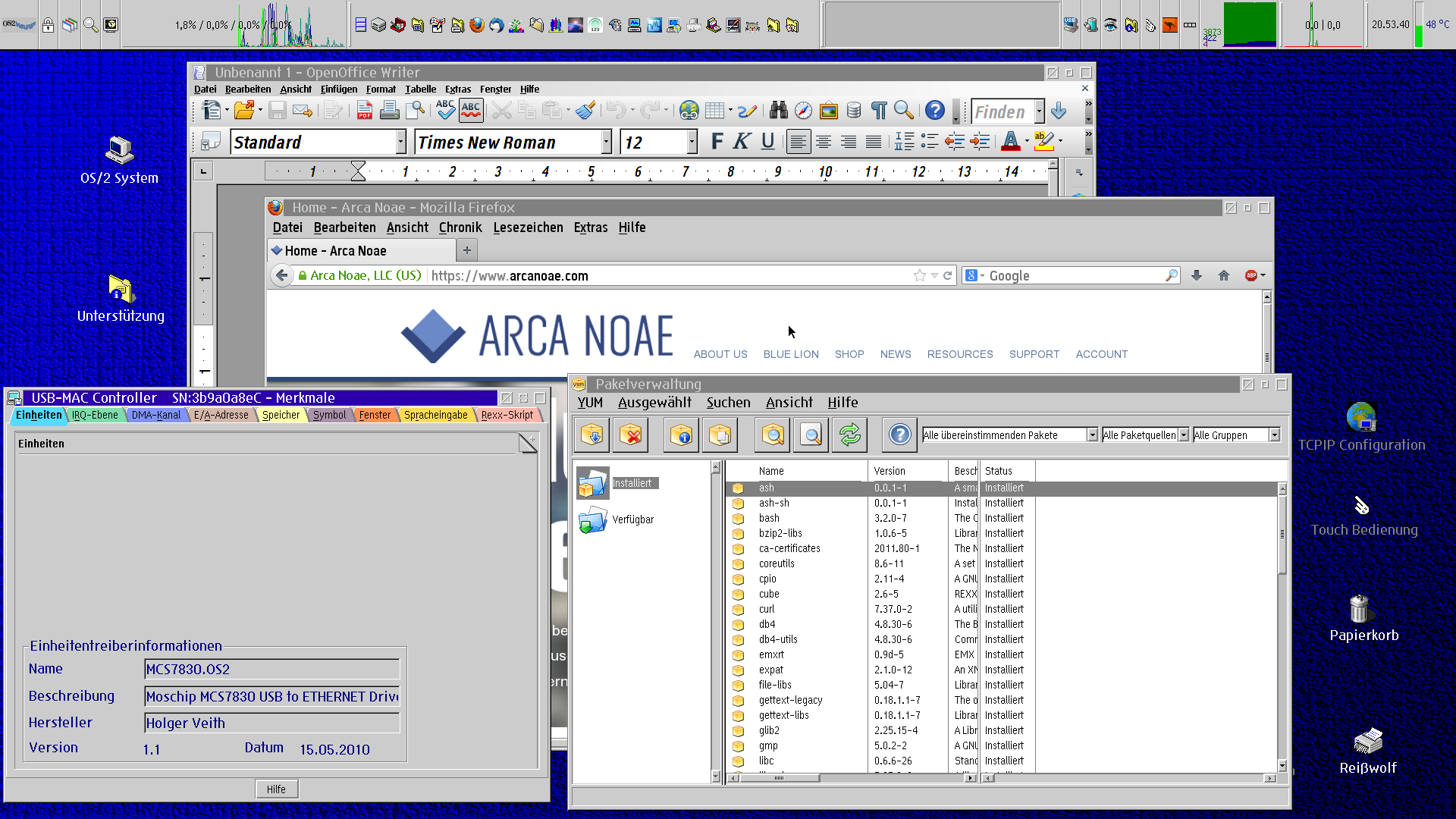1456x819 pixels.
Task: Open the Chronik menu in Firefox
Action: click(460, 227)
